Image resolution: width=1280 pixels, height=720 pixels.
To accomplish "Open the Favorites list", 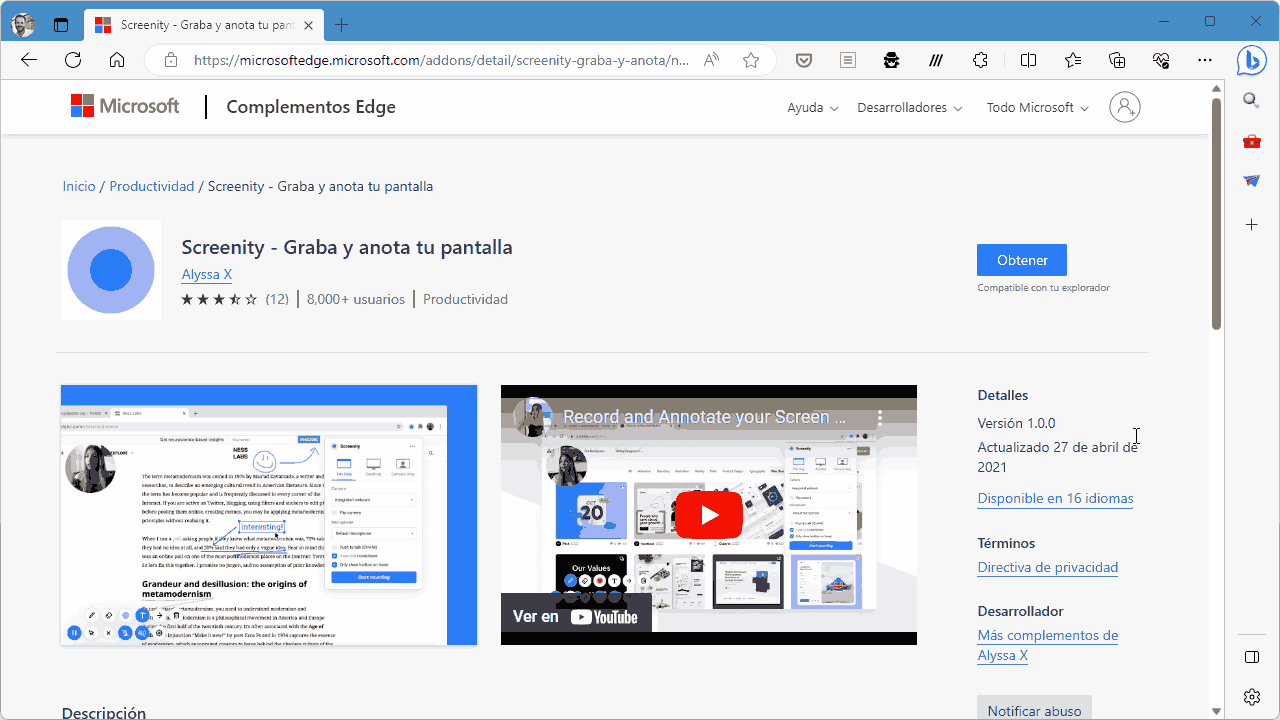I will pyautogui.click(x=1073, y=60).
